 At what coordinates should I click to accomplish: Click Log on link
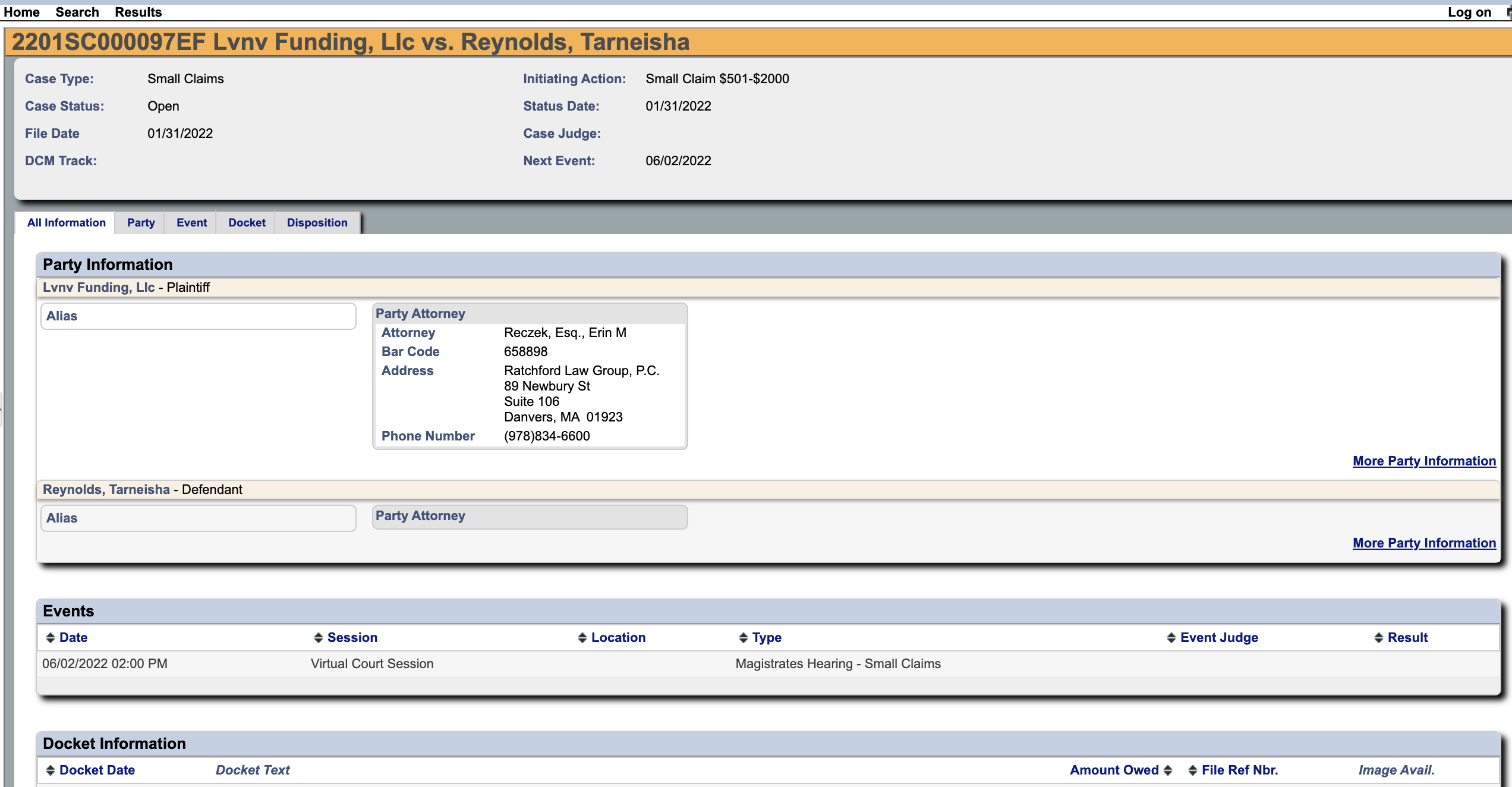click(1469, 12)
